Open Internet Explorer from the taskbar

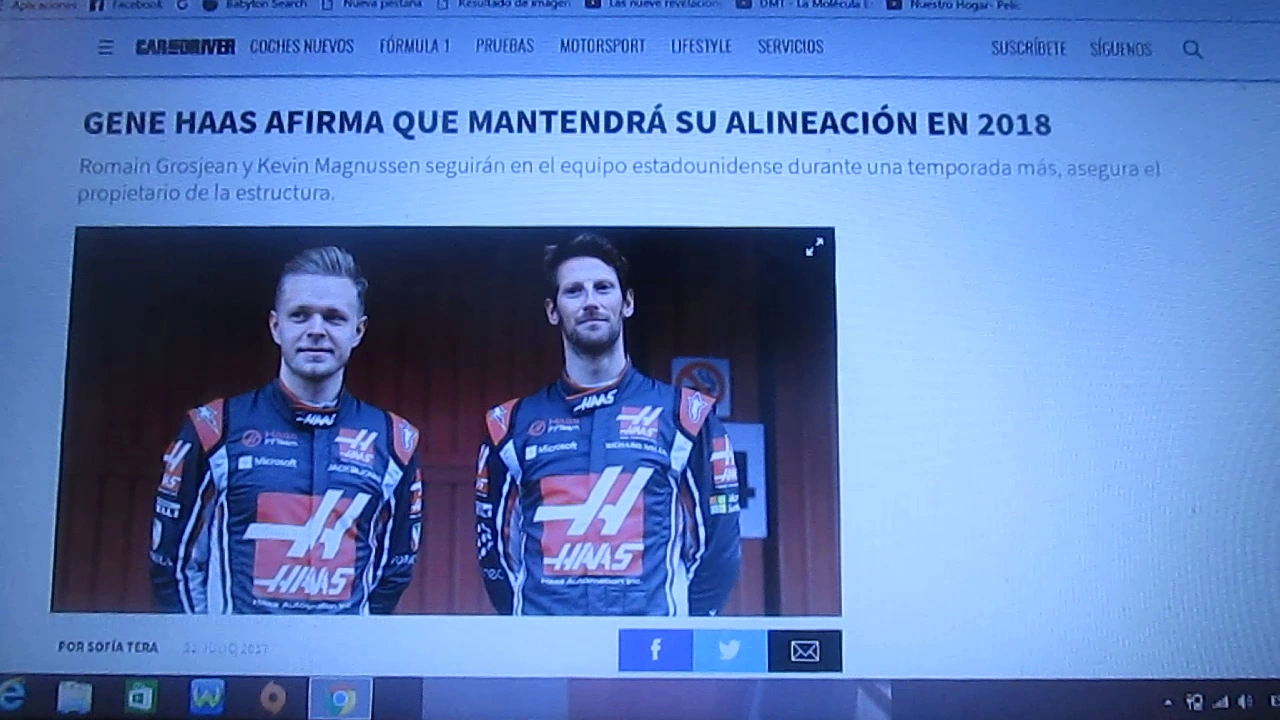point(12,696)
